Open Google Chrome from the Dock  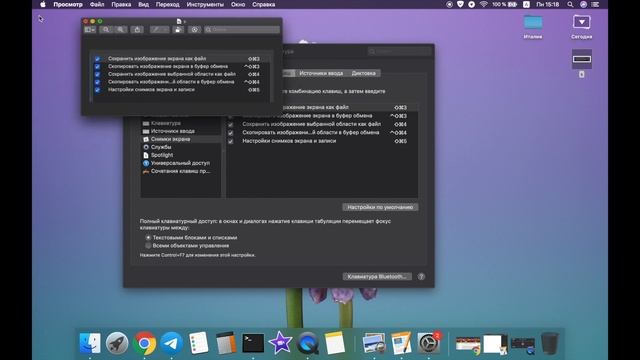(x=144, y=343)
